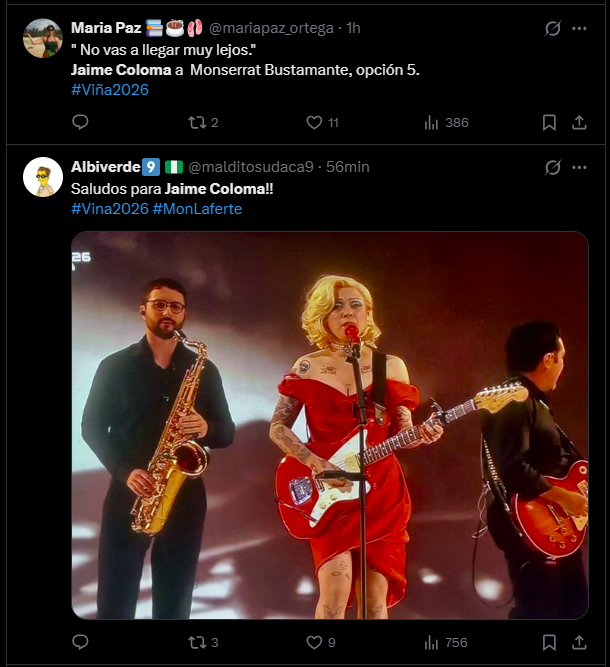Reply to Maria Paz's tweet
Screen dimensions: 610x667
click(81, 122)
